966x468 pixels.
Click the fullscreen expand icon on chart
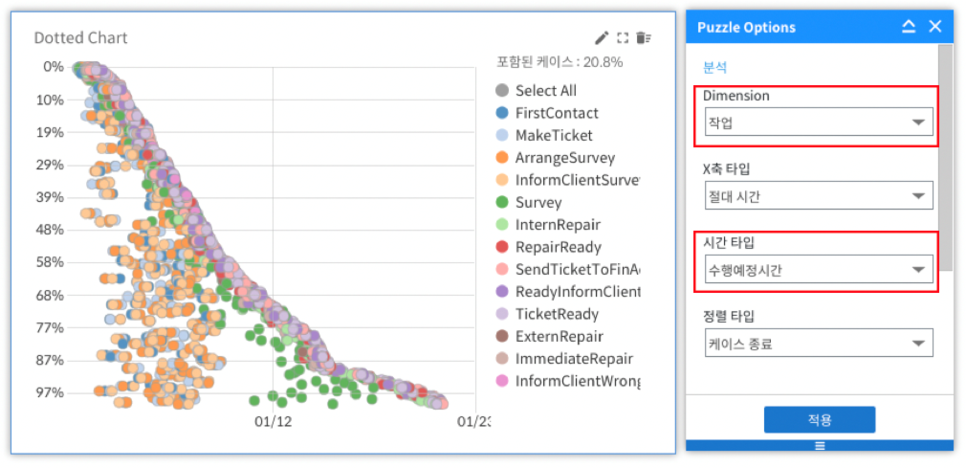pyautogui.click(x=623, y=38)
